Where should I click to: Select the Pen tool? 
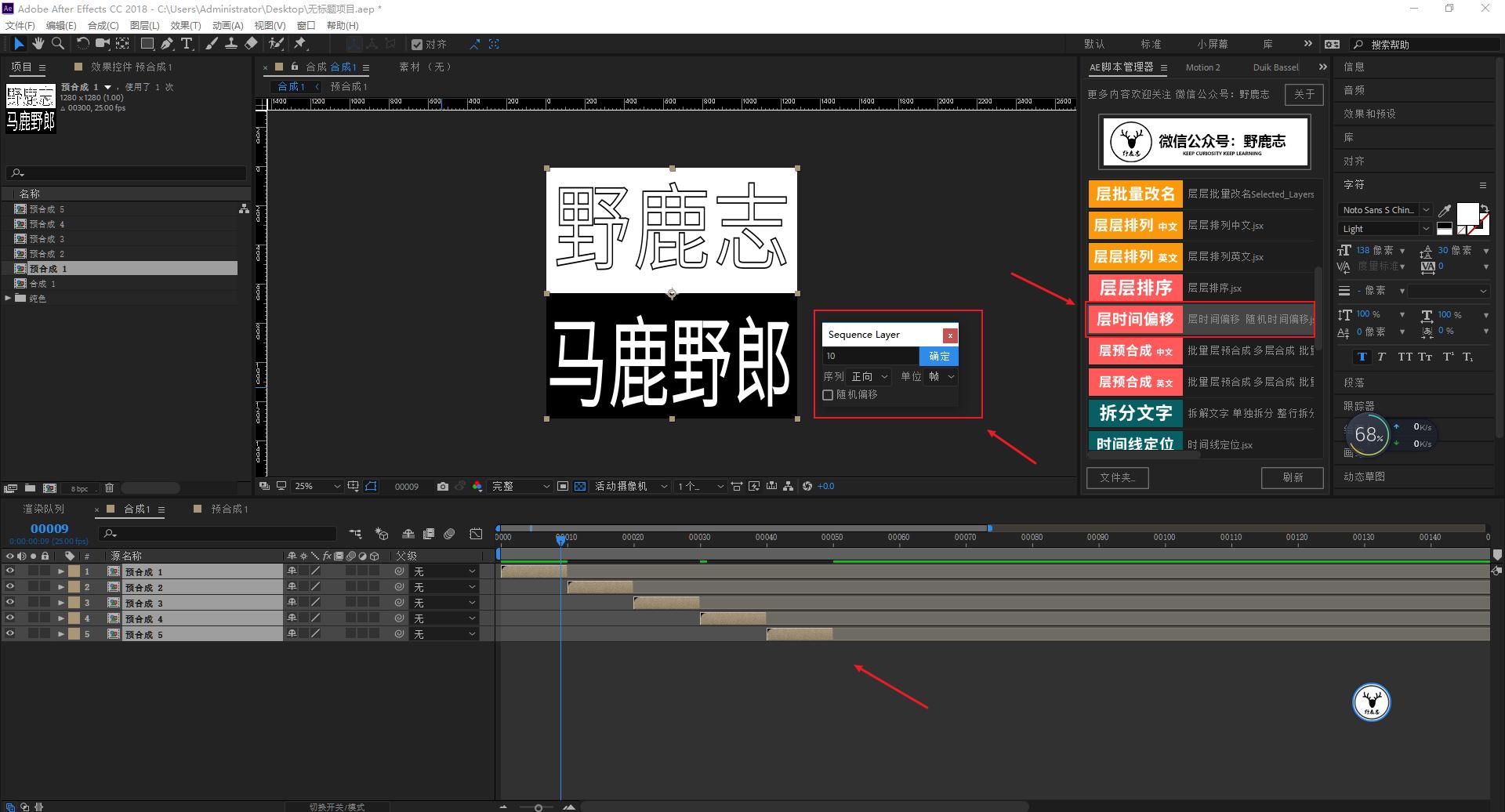point(166,44)
